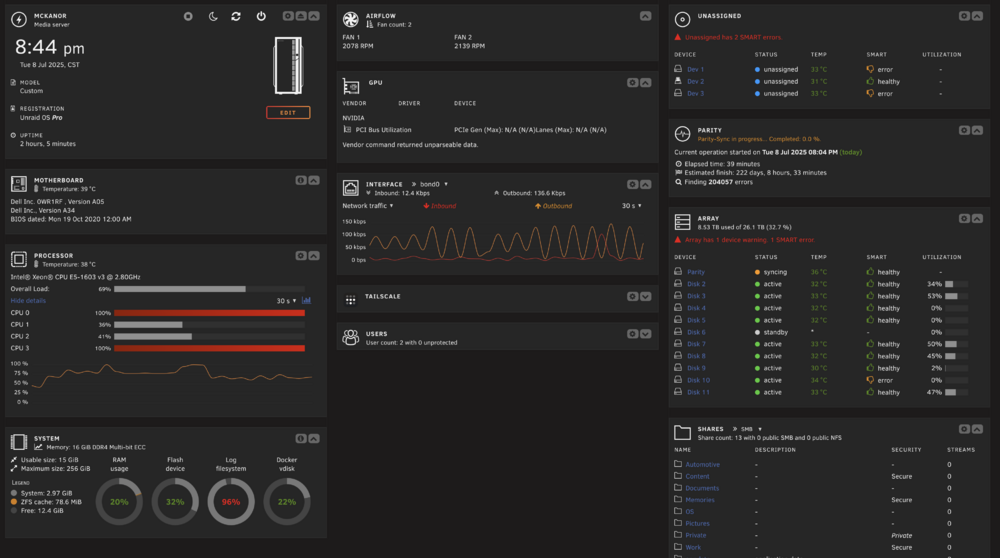Open Parity tile settings gear
This screenshot has height=558, width=1000.
[x=964, y=130]
